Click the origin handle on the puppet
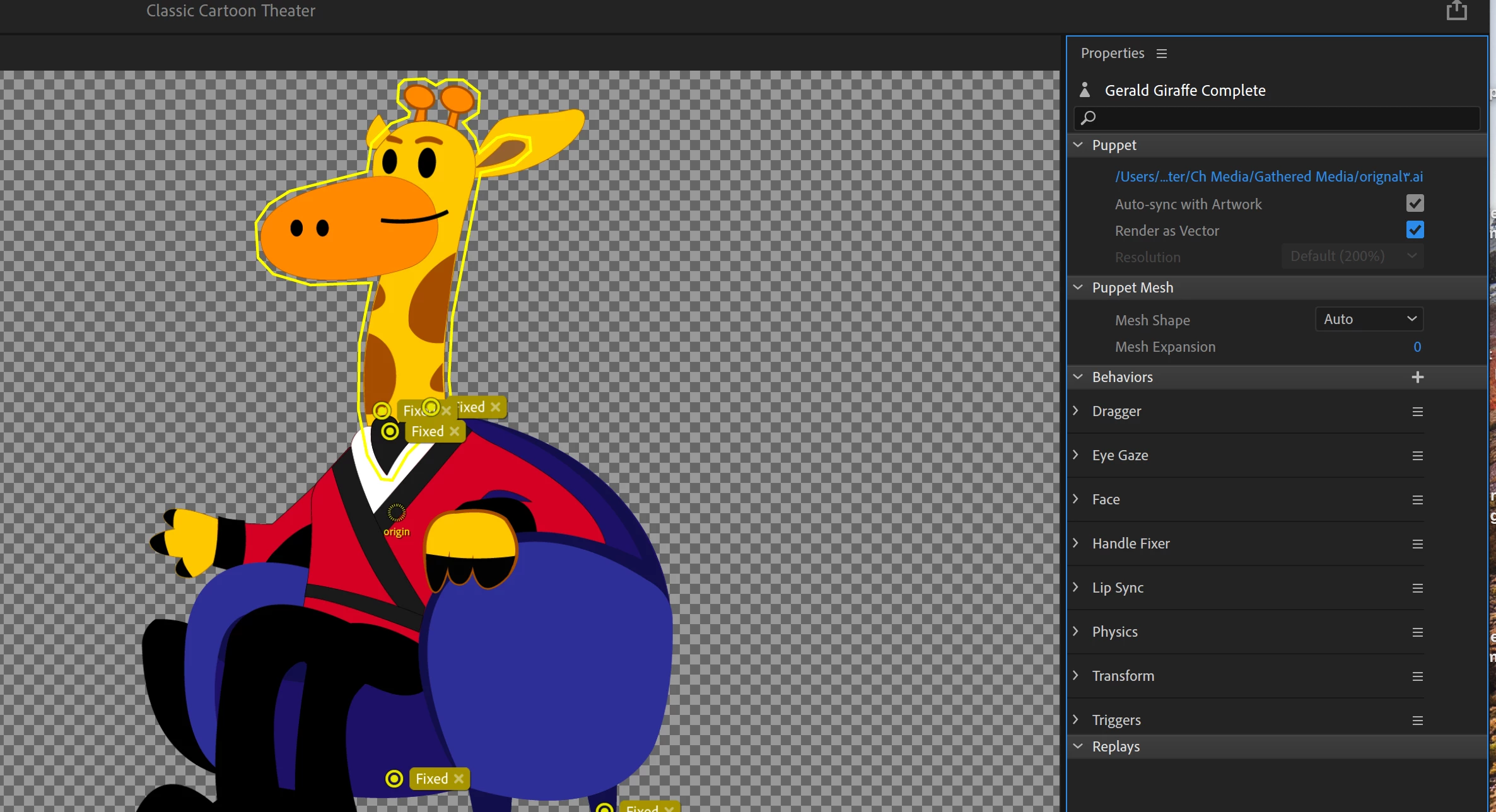This screenshot has width=1496, height=812. point(397,512)
